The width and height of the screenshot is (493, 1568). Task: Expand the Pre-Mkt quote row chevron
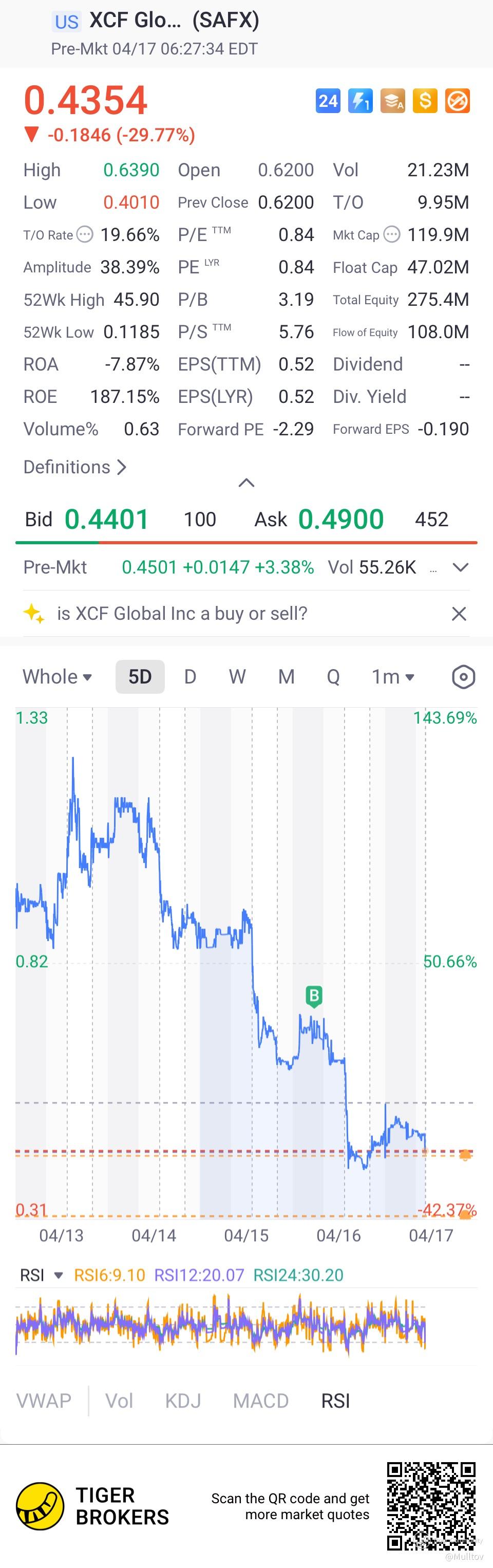tap(461, 567)
